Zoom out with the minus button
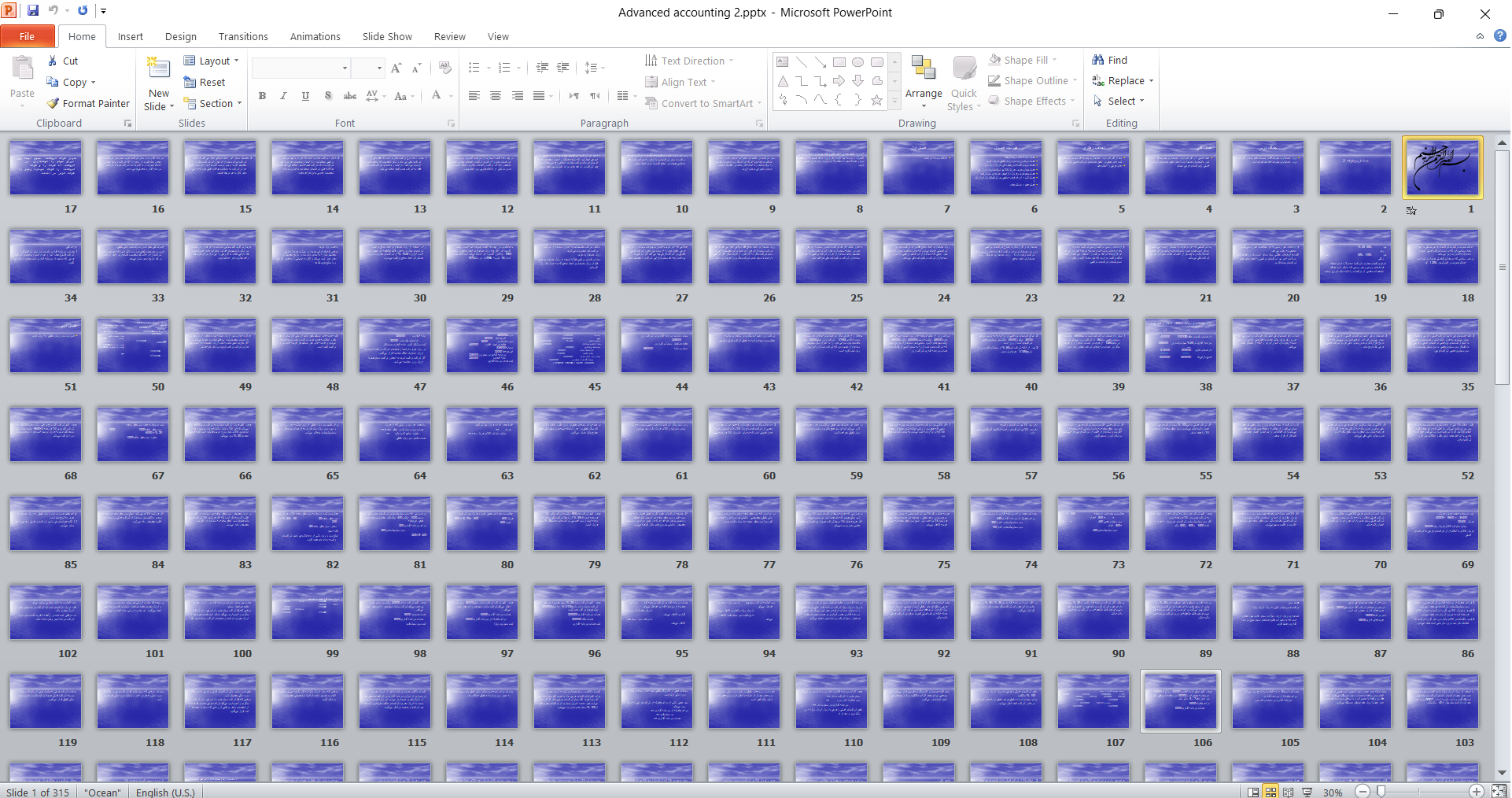Screen dimensions: 1512x798 pyautogui.click(x=1363, y=792)
